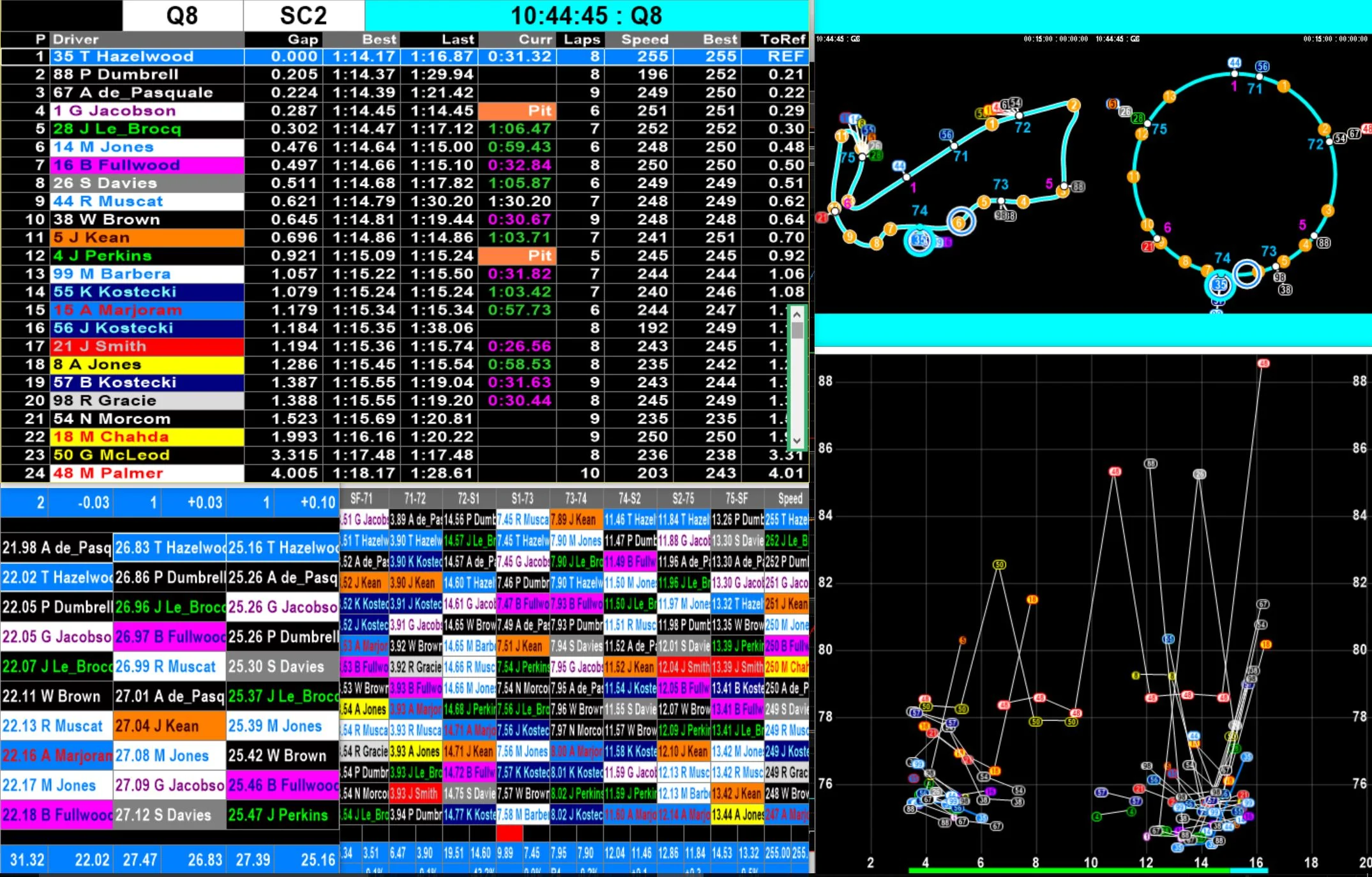The width and height of the screenshot is (1372, 877).
Task: Select car 28 marker on circular track map
Action: click(1138, 118)
